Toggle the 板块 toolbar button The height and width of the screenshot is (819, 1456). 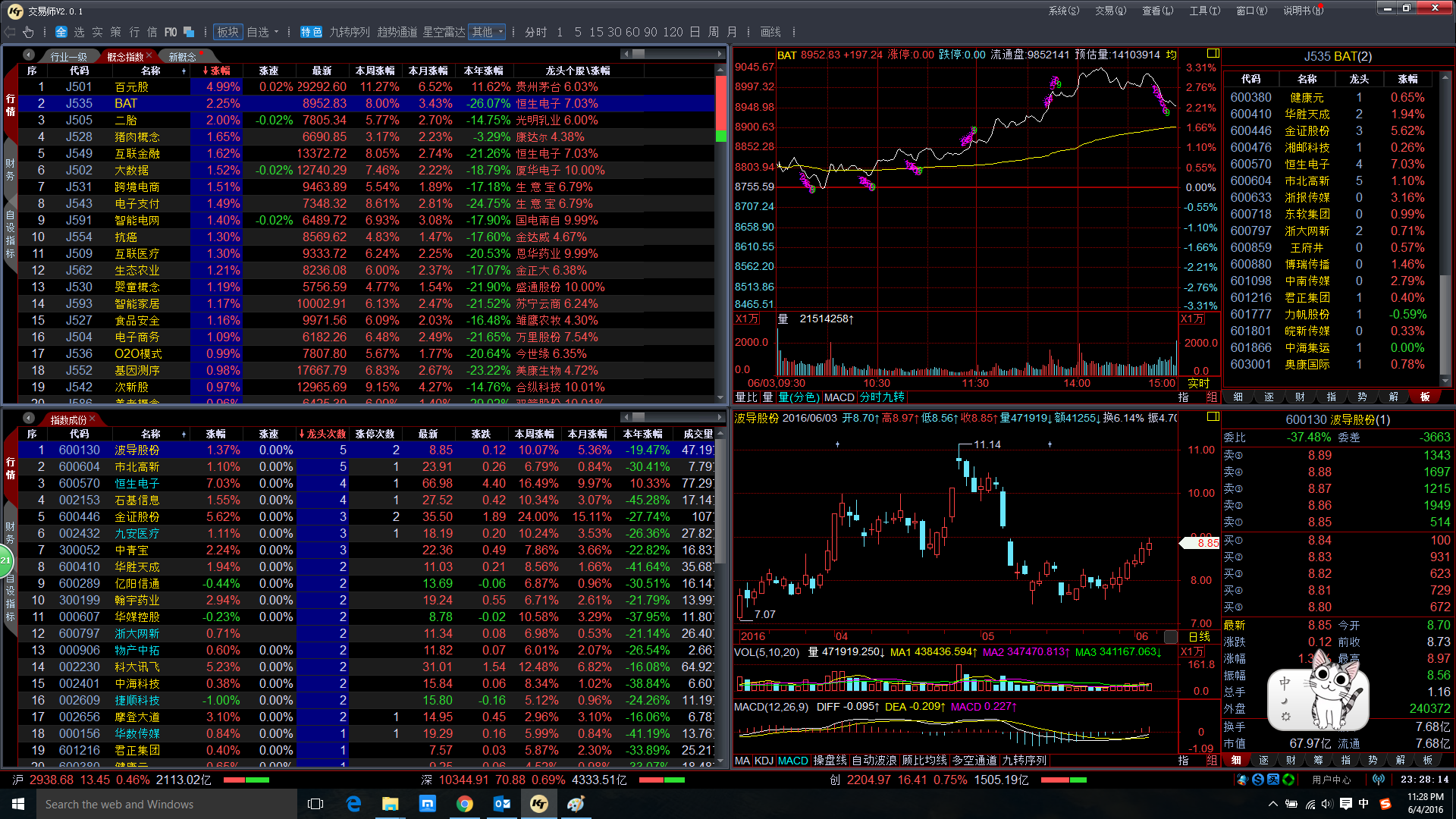point(227,32)
